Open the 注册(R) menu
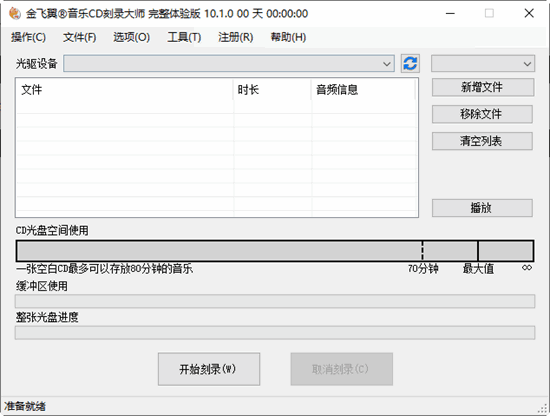Image resolution: width=550 pixels, height=416 pixels. point(236,37)
